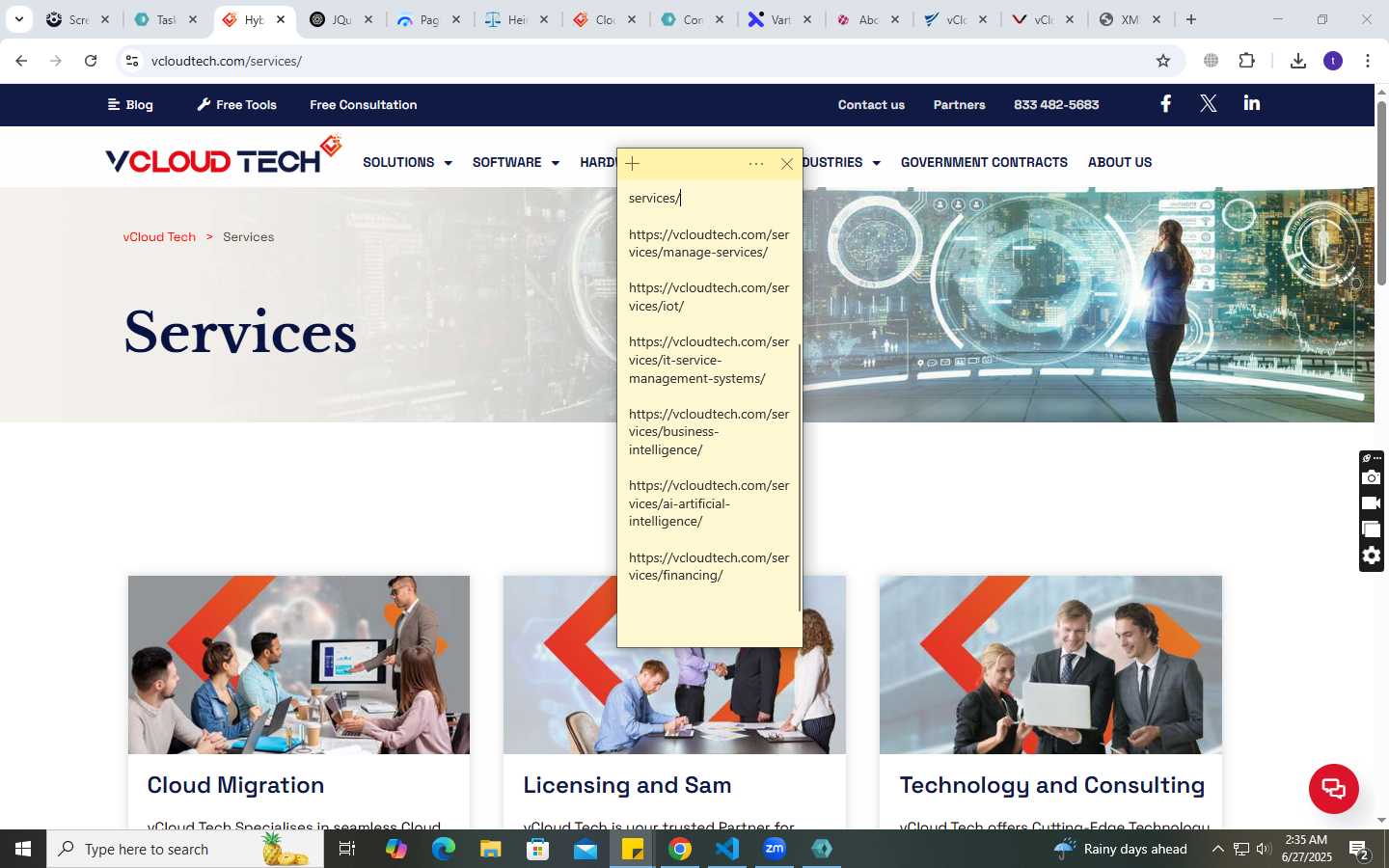Image resolution: width=1389 pixels, height=868 pixels.
Task: Click the services/iot/ URL in the note
Action: pyautogui.click(x=709, y=297)
